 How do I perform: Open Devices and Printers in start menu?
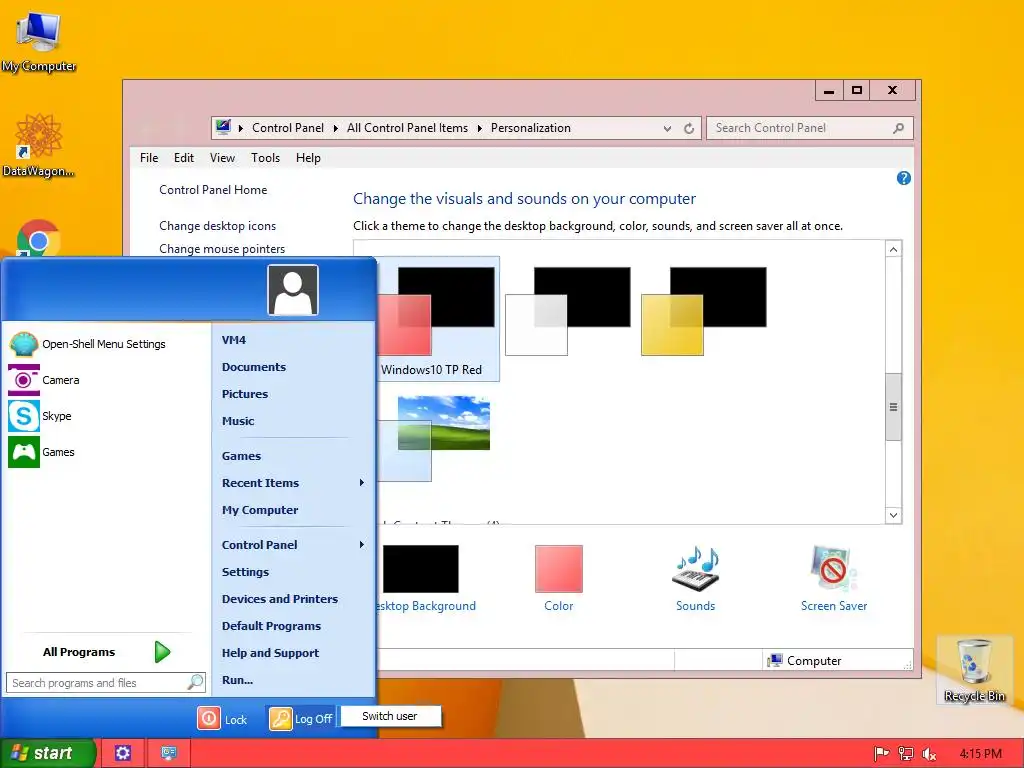[280, 599]
